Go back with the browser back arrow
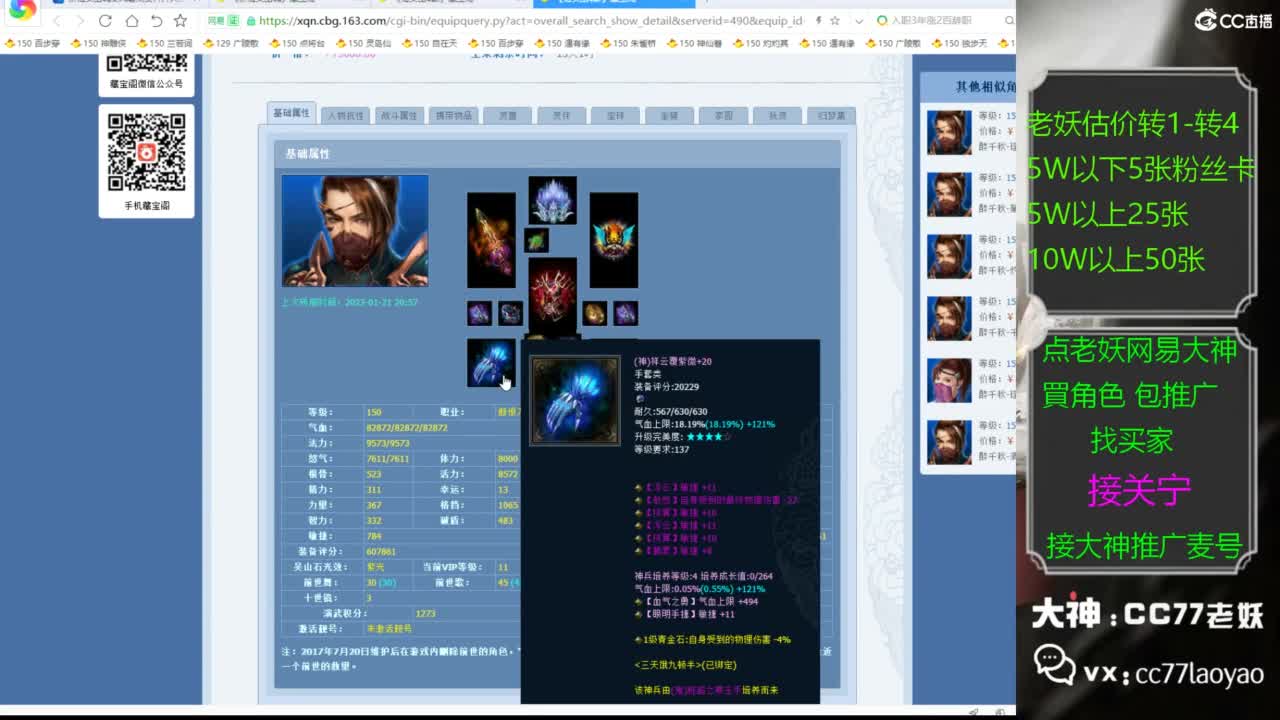 (x=58, y=21)
